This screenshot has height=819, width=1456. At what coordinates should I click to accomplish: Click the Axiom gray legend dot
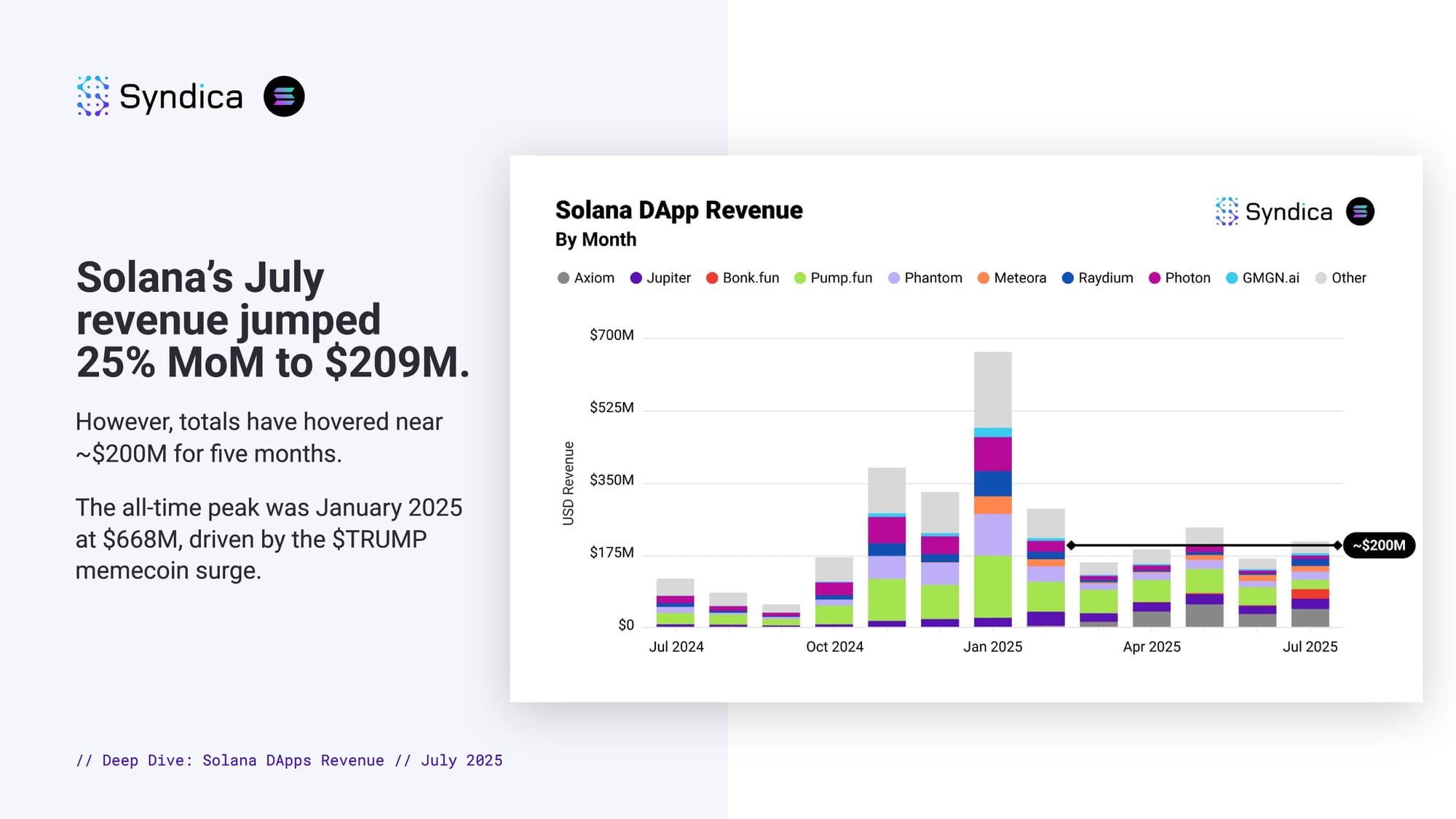[563, 278]
